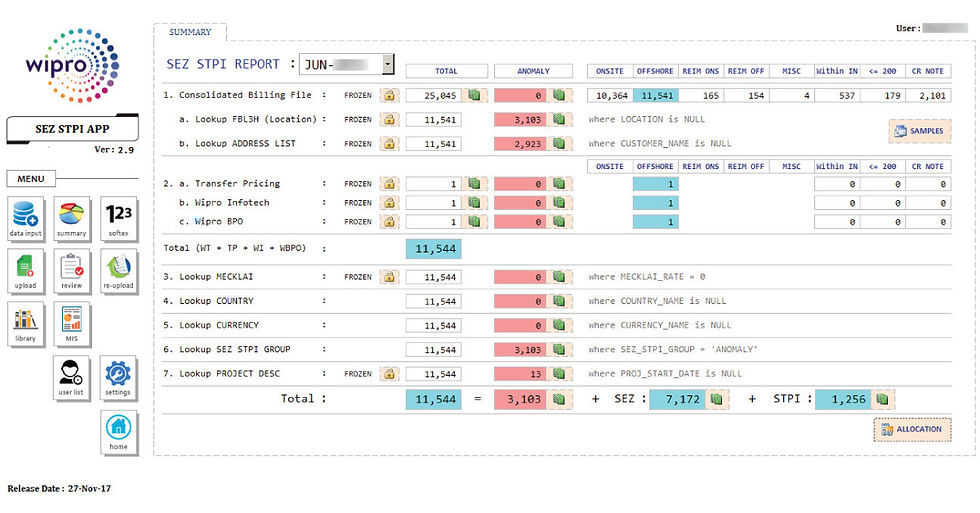The height and width of the screenshot is (513, 980).
Task: Click the REIM ONS value 165
Action: (x=701, y=96)
